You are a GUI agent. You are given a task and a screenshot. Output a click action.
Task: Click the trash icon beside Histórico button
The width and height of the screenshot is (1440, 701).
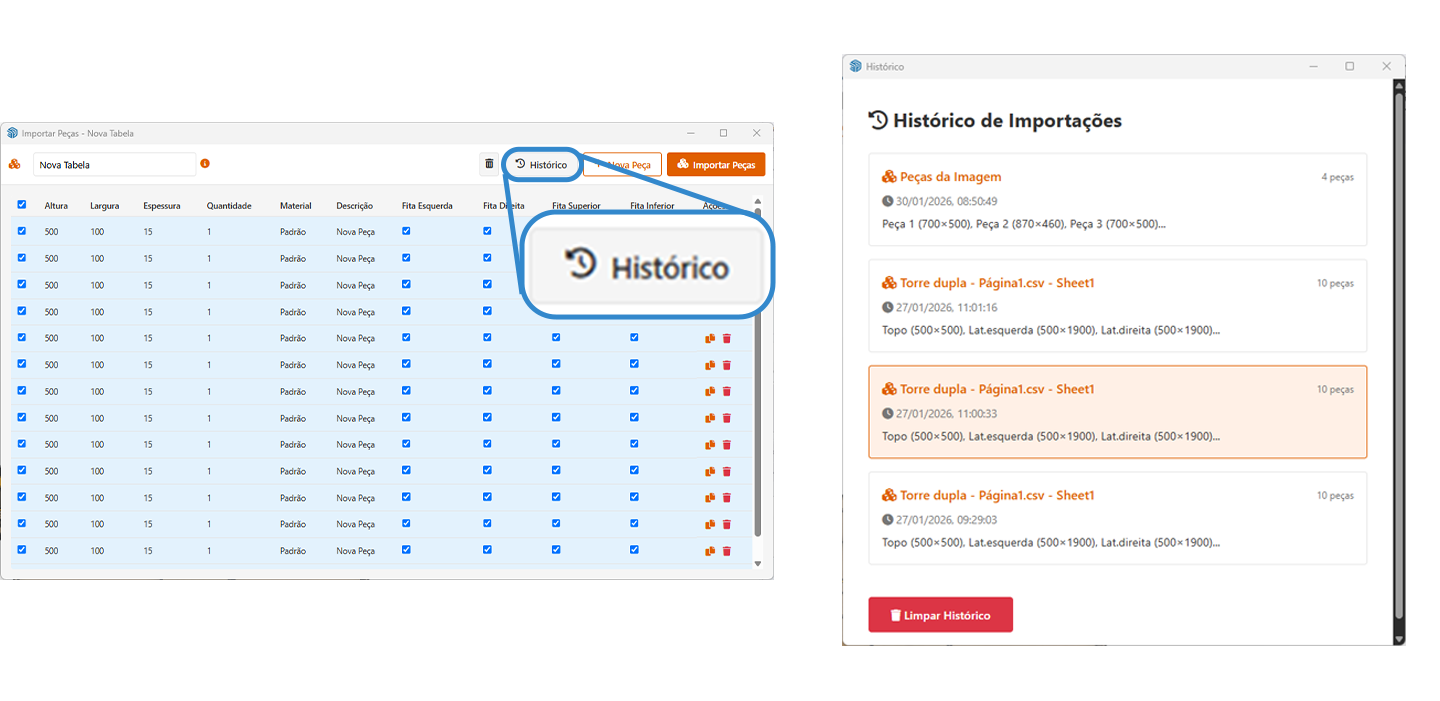[489, 164]
